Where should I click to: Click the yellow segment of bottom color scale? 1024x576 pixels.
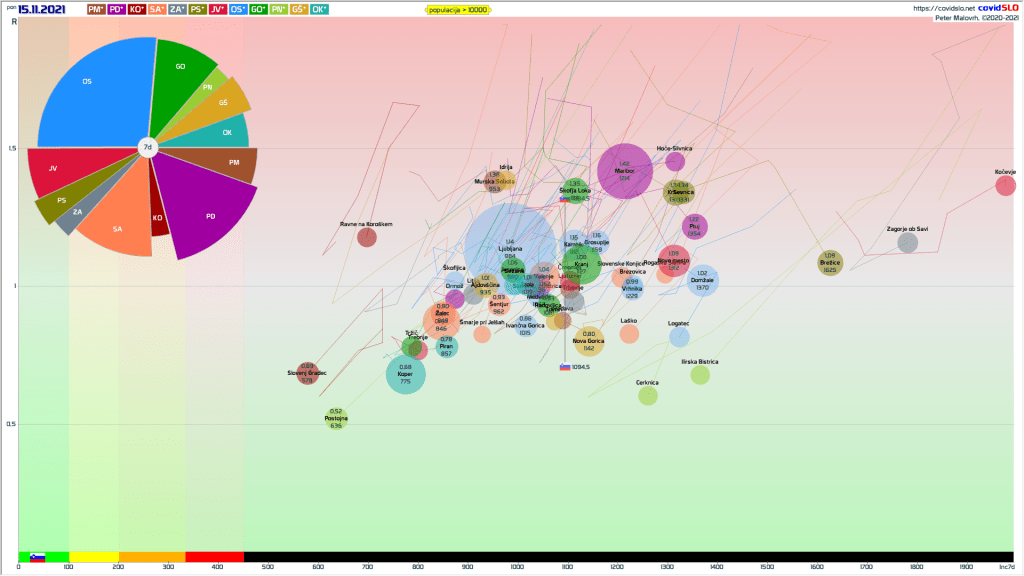94,557
